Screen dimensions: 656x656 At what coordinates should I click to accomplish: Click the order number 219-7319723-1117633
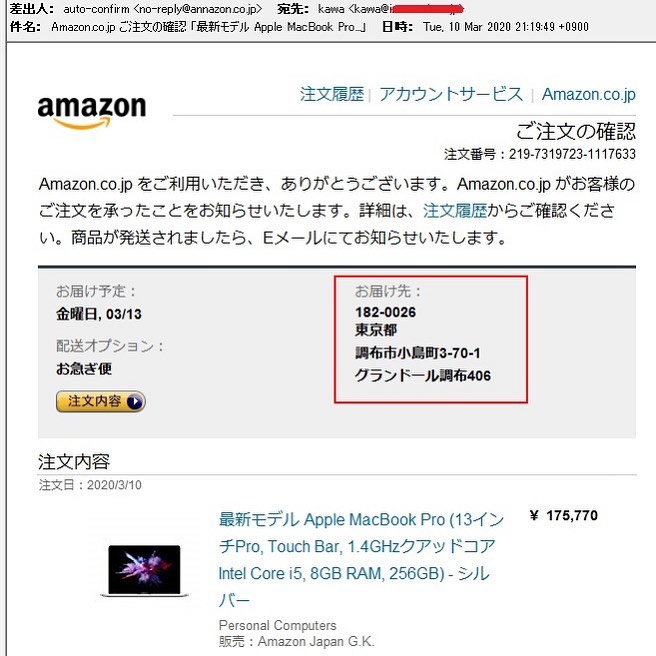(572, 154)
